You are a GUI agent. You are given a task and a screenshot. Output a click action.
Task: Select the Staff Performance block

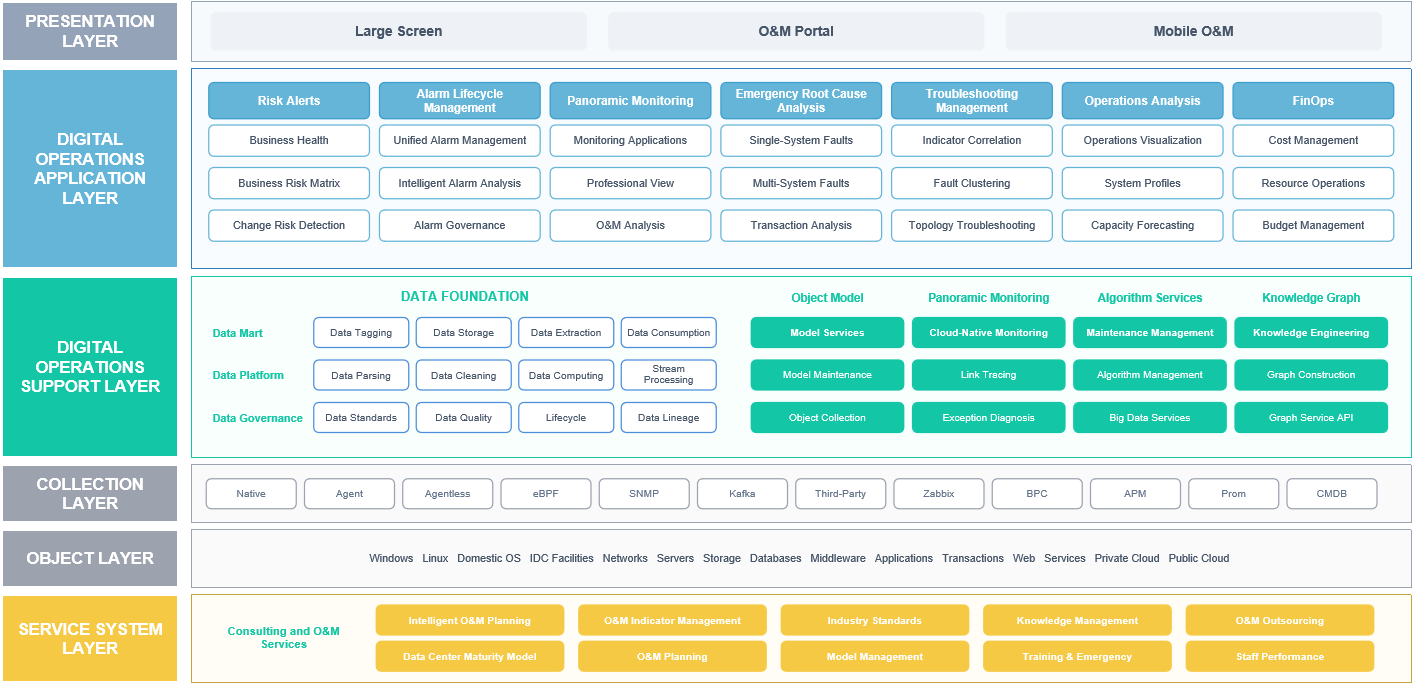1280,657
